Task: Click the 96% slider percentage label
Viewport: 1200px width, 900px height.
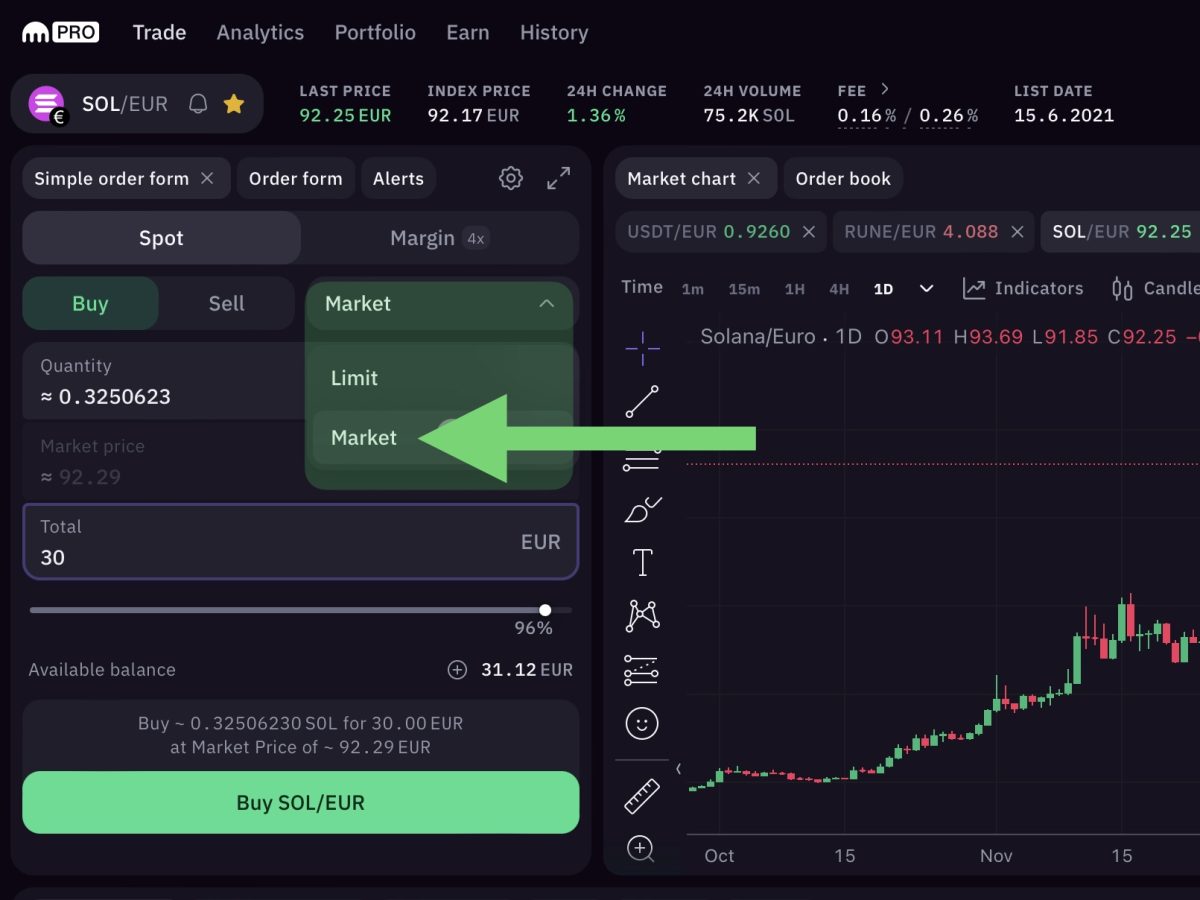Action: [533, 628]
